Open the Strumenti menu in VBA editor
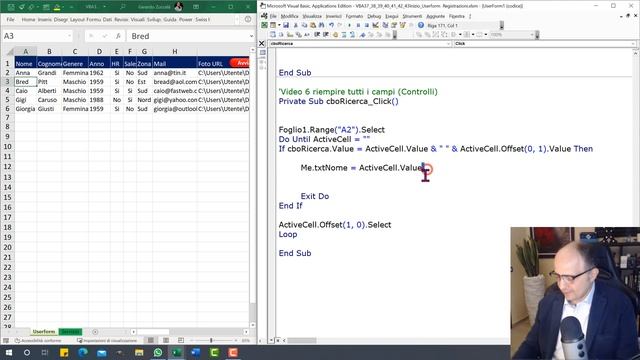Image resolution: width=640 pixels, height=360 pixels. coord(412,16)
